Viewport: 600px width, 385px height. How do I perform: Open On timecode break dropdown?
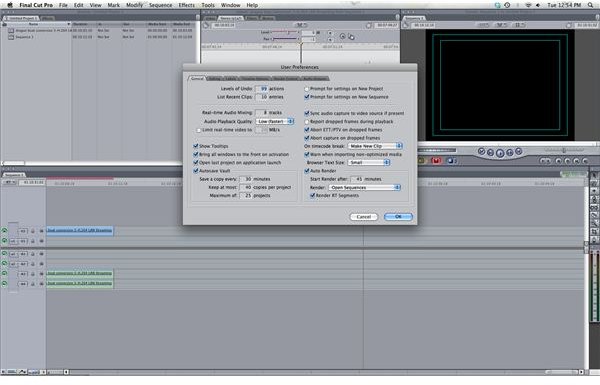tap(375, 146)
